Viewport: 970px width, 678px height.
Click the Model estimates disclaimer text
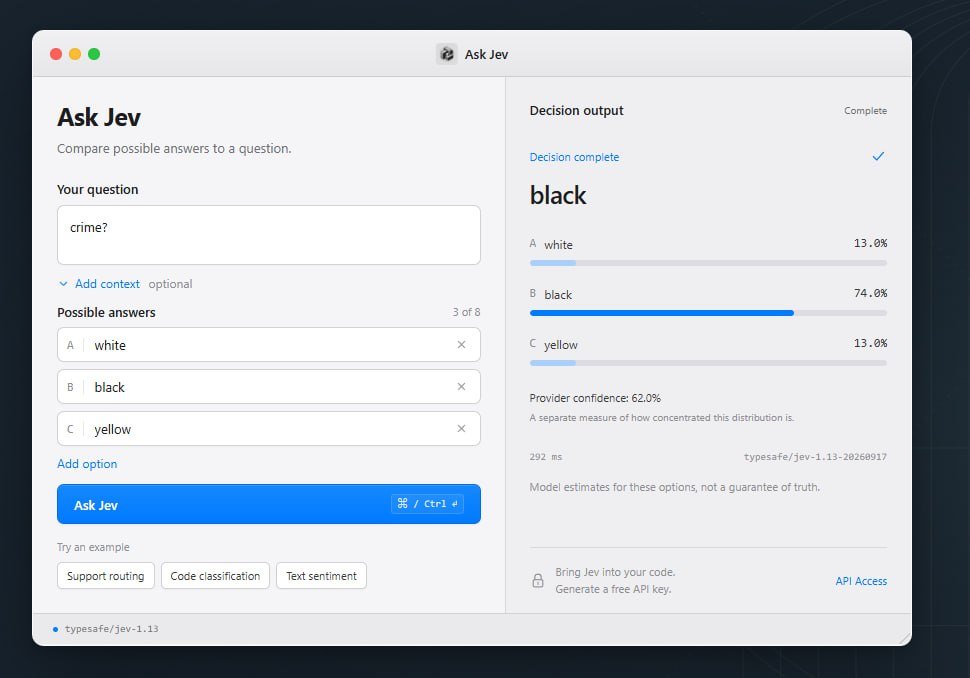point(674,487)
